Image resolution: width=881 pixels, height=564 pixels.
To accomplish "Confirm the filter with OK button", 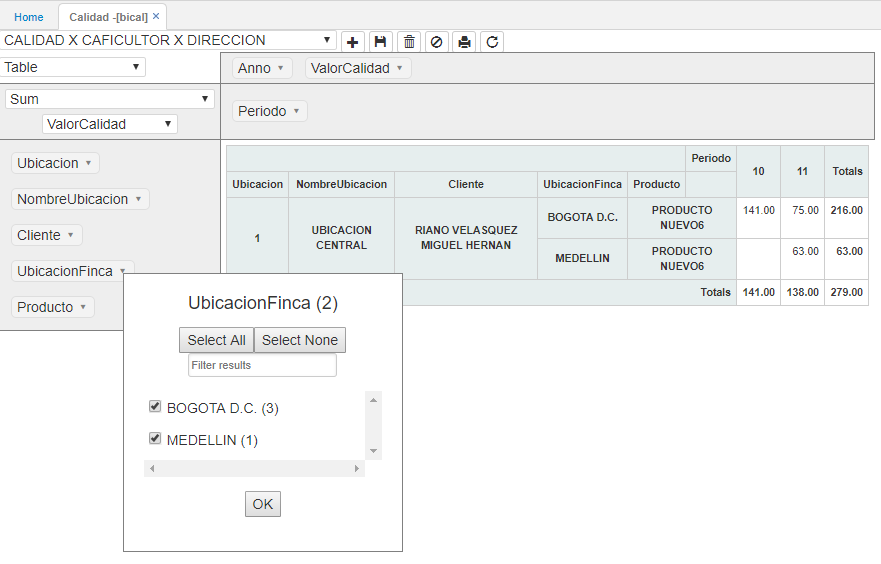I will (263, 504).
